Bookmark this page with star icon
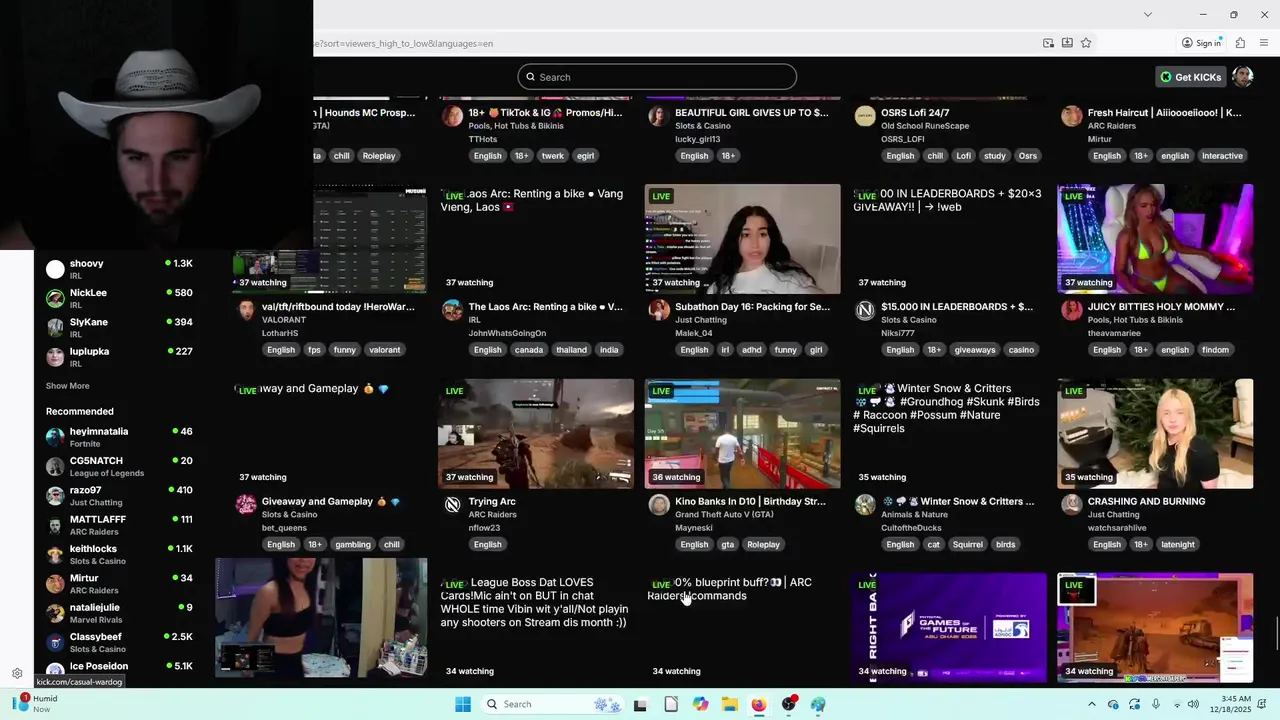The image size is (1280, 720). click(x=1086, y=43)
